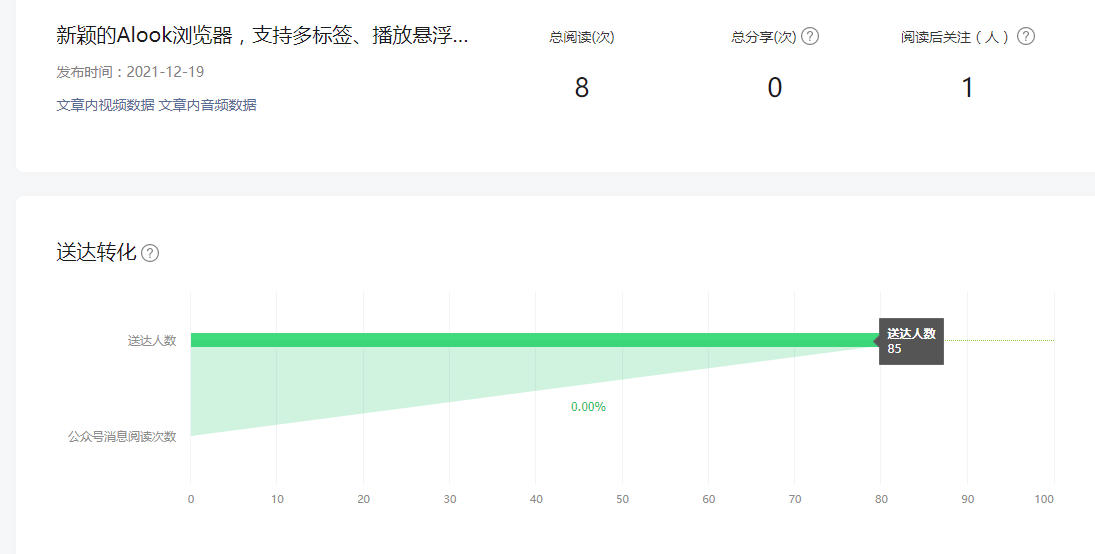Open 文章内视频数据 link
Image resolution: width=1095 pixels, height=554 pixels.
(x=105, y=105)
